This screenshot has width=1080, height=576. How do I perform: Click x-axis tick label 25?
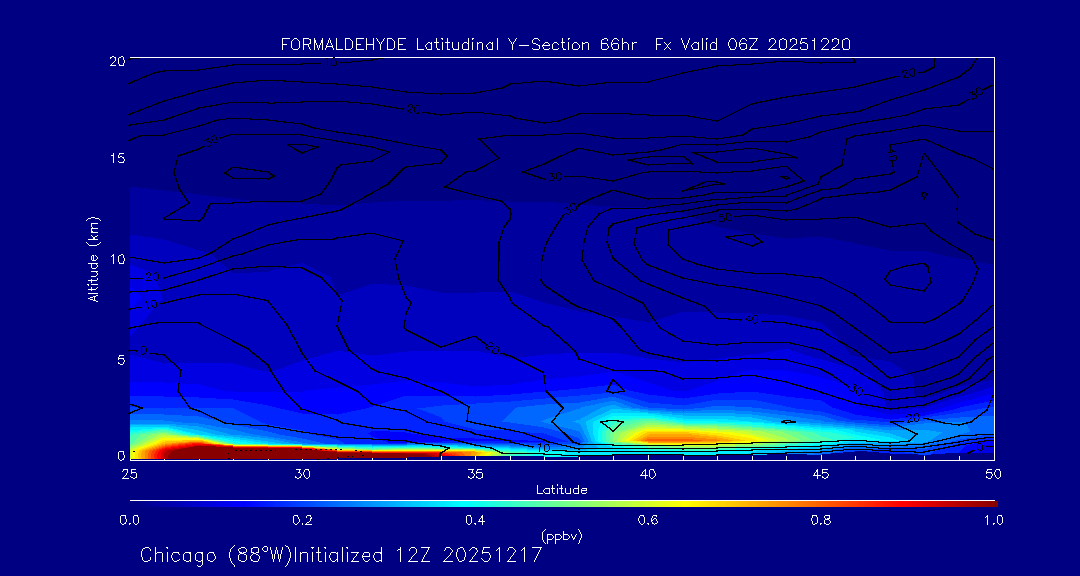tap(129, 474)
